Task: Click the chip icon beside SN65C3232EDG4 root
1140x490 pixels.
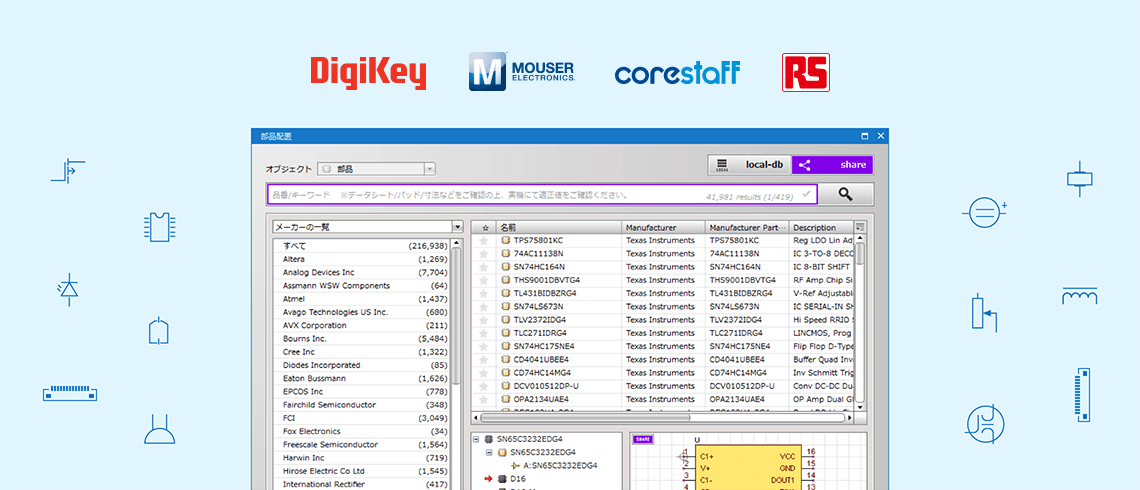Action: click(x=490, y=439)
